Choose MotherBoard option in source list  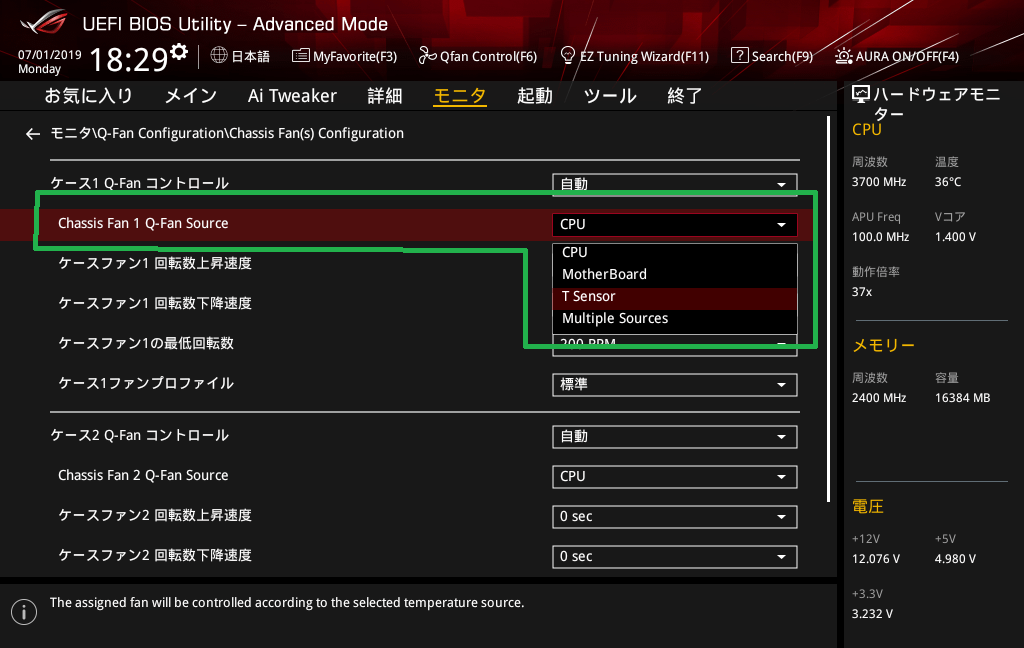(x=675, y=274)
